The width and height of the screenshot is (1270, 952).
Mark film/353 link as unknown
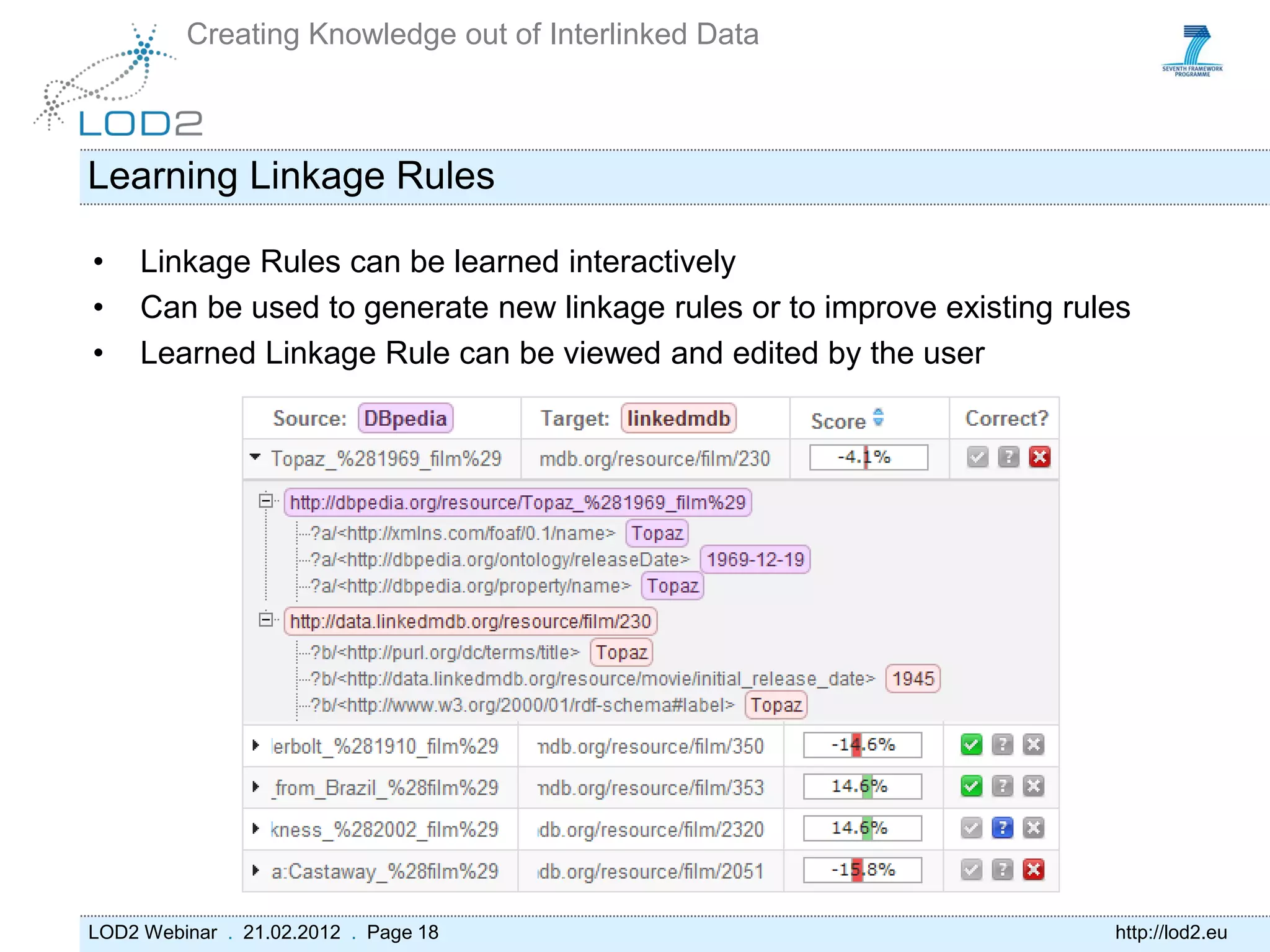click(x=1003, y=786)
